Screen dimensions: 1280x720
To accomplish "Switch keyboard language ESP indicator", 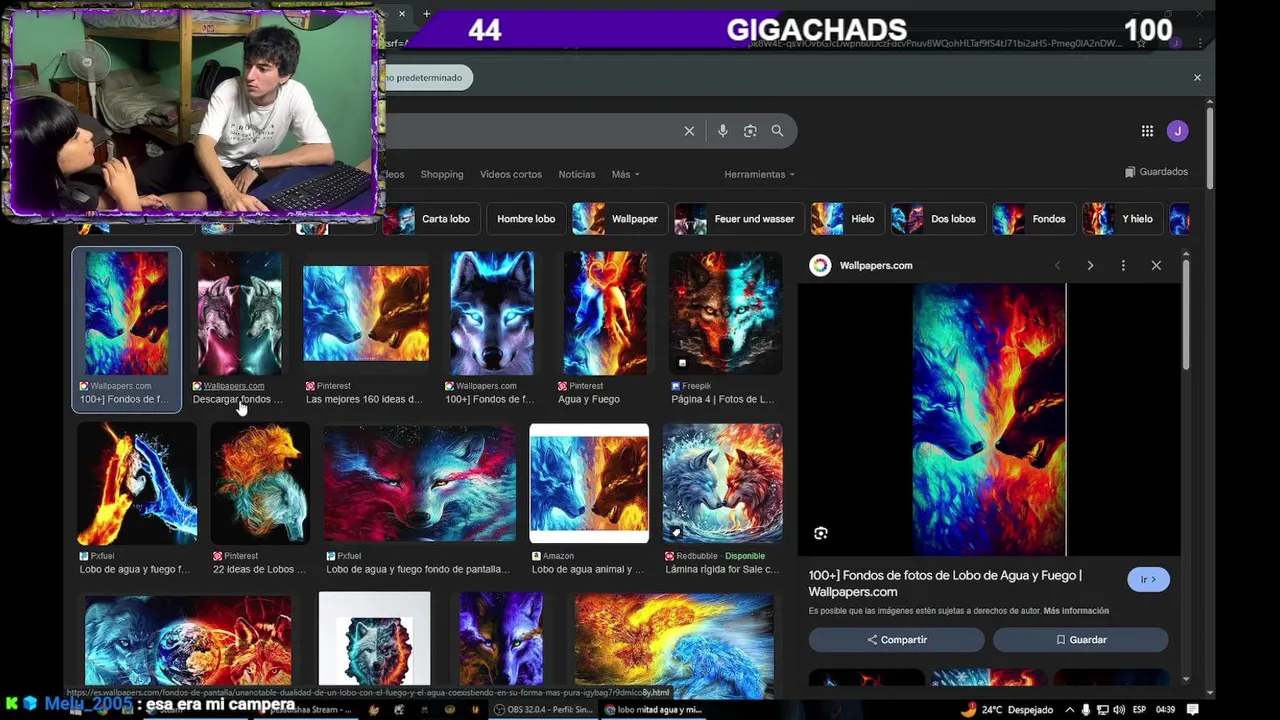I will [x=1139, y=709].
